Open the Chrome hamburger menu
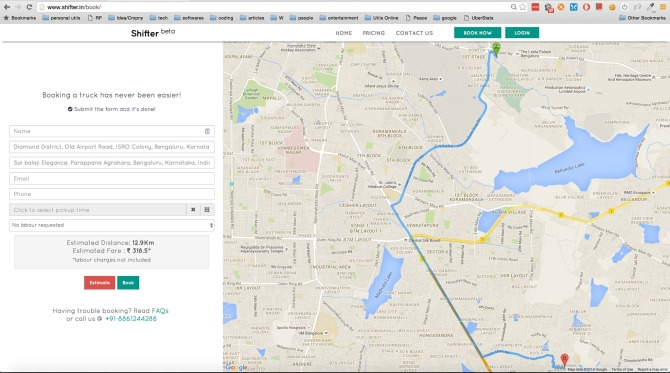This screenshot has width=670, height=373. [663, 7]
